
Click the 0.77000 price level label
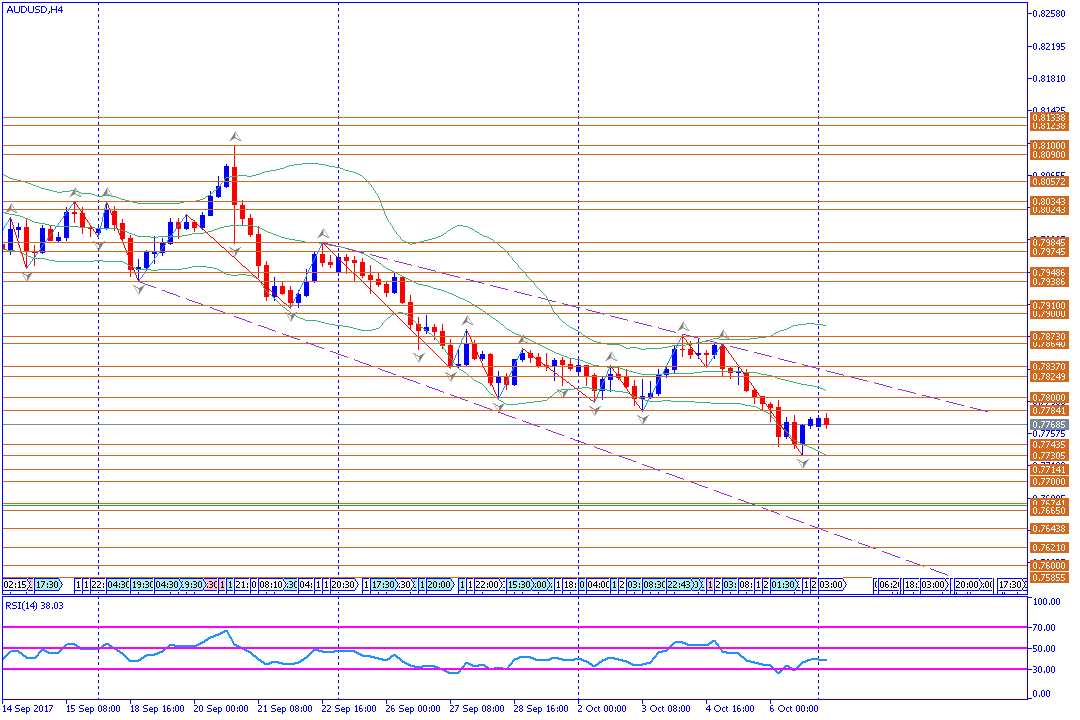click(x=1048, y=482)
